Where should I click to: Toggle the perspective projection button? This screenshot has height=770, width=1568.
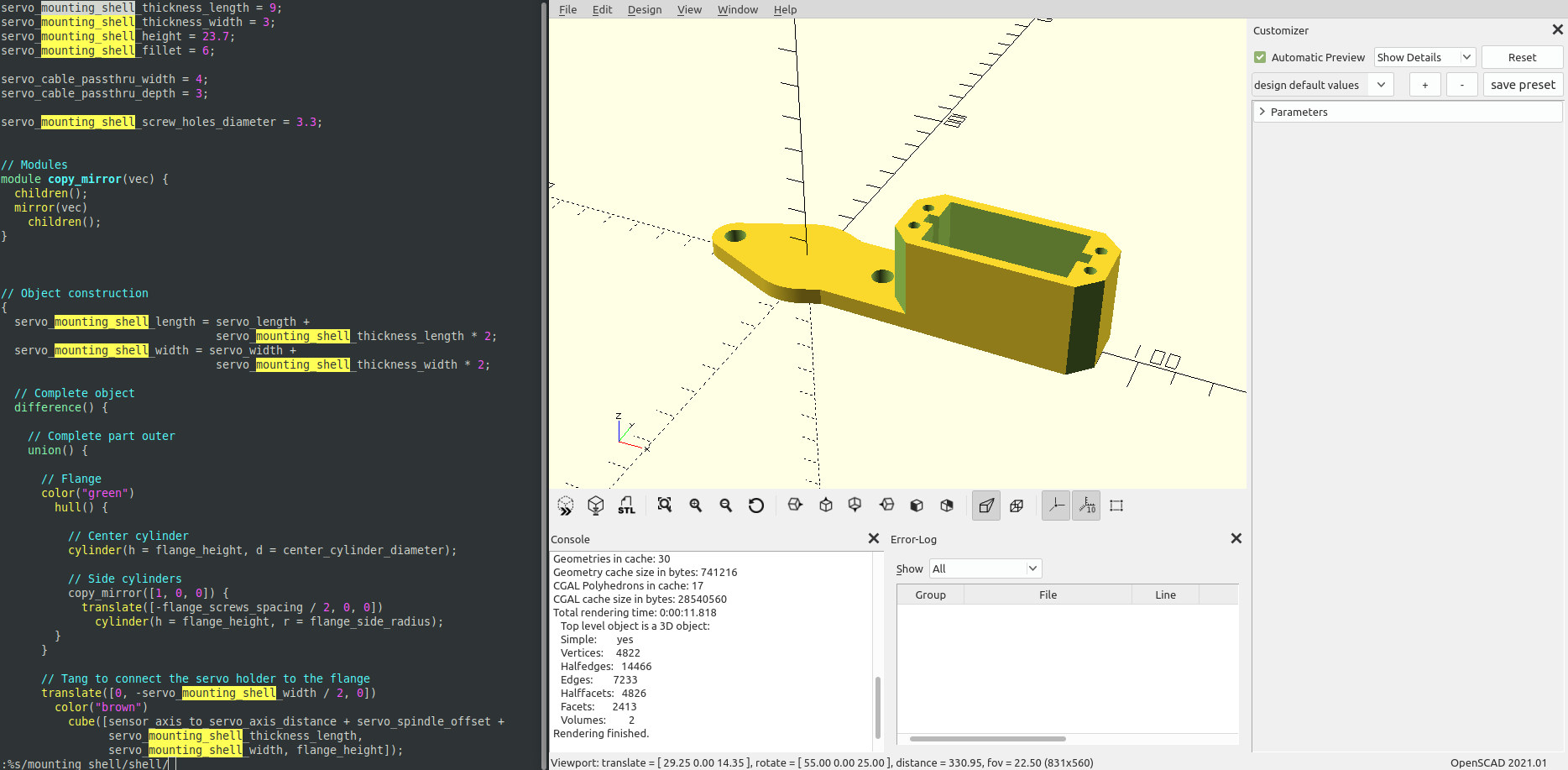(986, 505)
